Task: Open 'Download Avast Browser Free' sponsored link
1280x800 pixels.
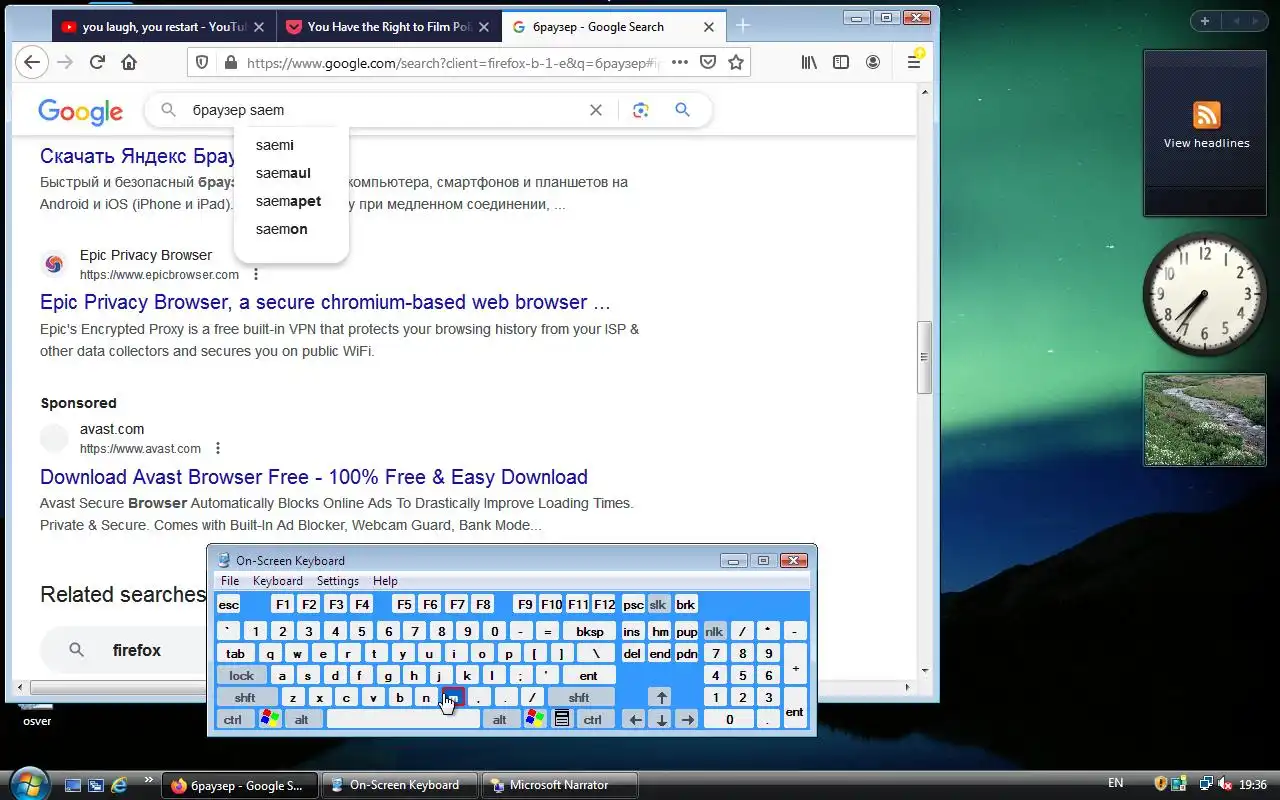Action: [314, 477]
